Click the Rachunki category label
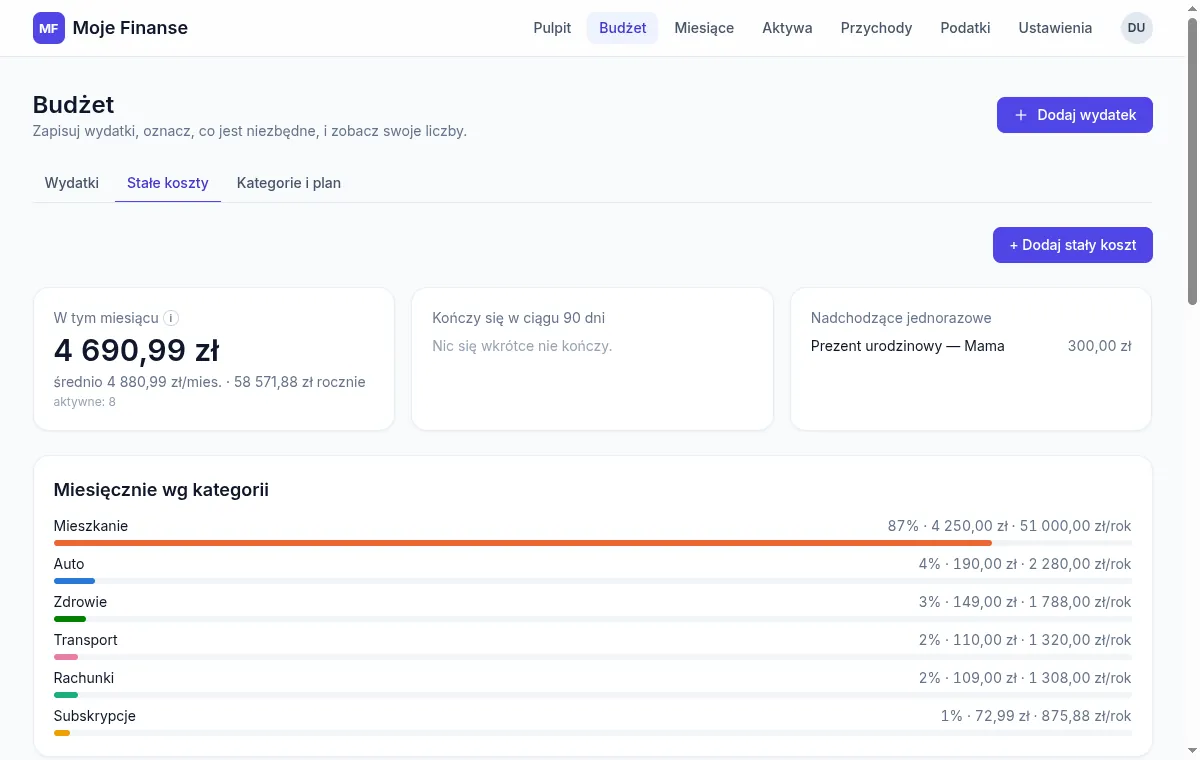This screenshot has height=760, width=1200. coord(84,678)
